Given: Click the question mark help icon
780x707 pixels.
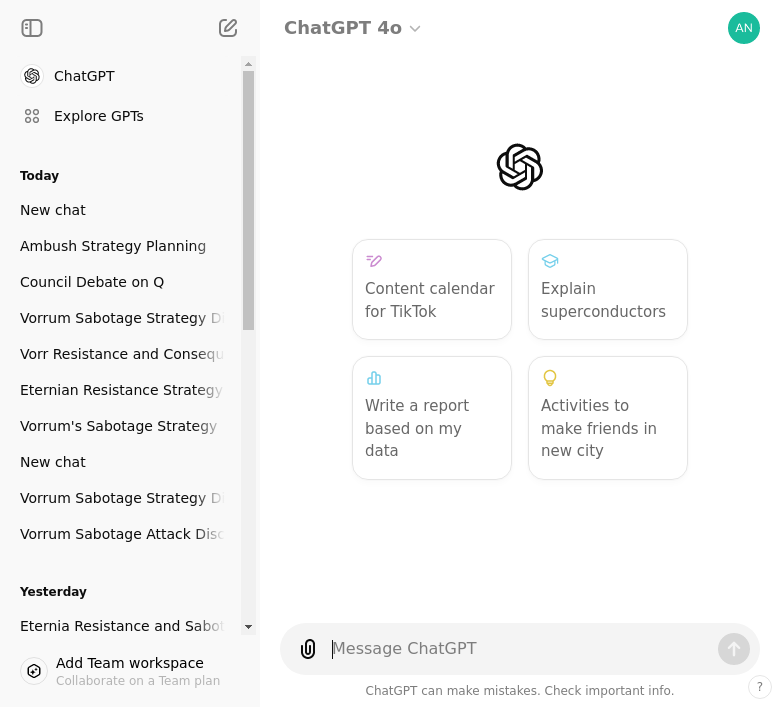Looking at the screenshot, I should coord(760,687).
